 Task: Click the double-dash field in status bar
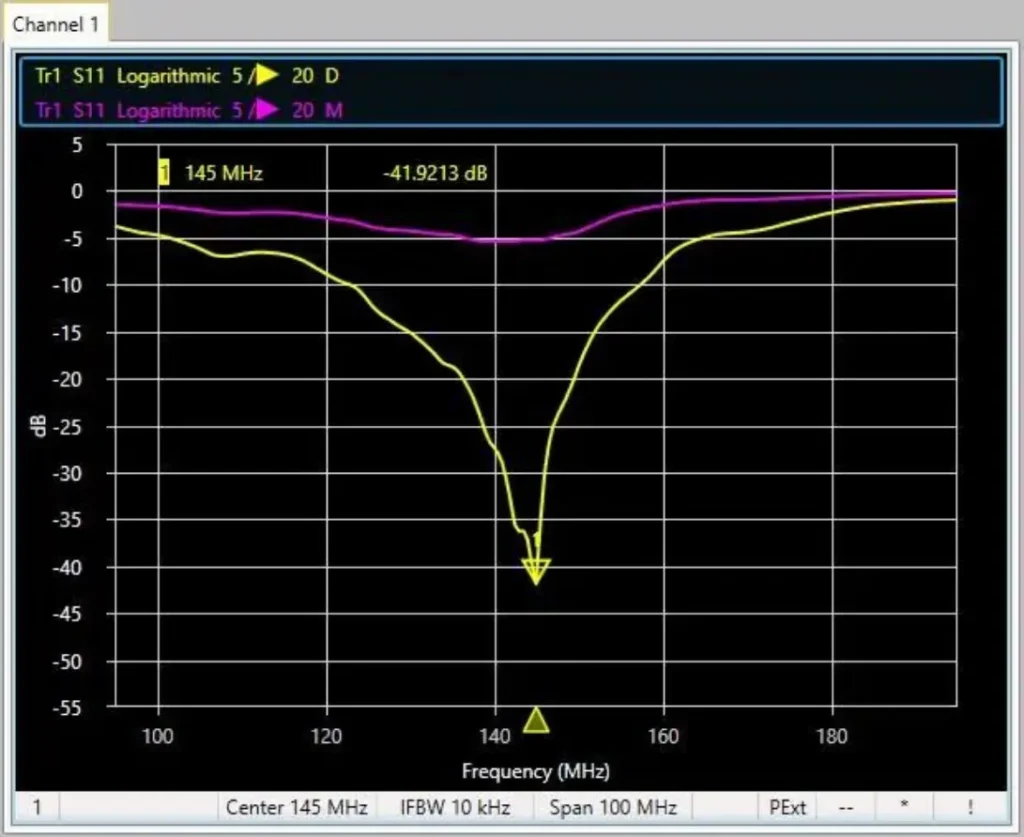[846, 808]
